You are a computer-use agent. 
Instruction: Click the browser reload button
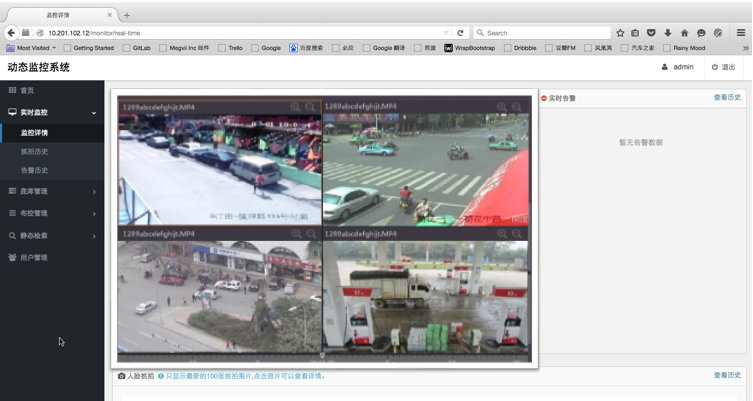(x=461, y=33)
